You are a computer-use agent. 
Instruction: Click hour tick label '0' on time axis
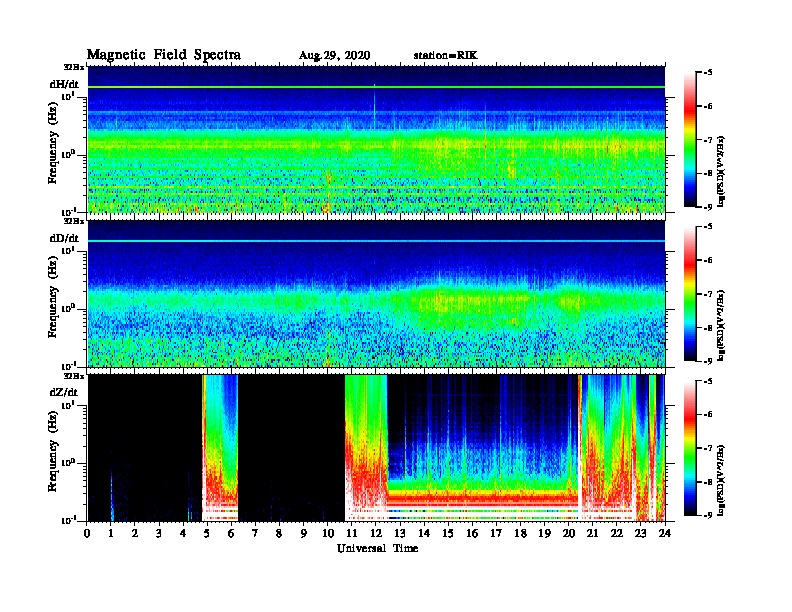click(87, 533)
